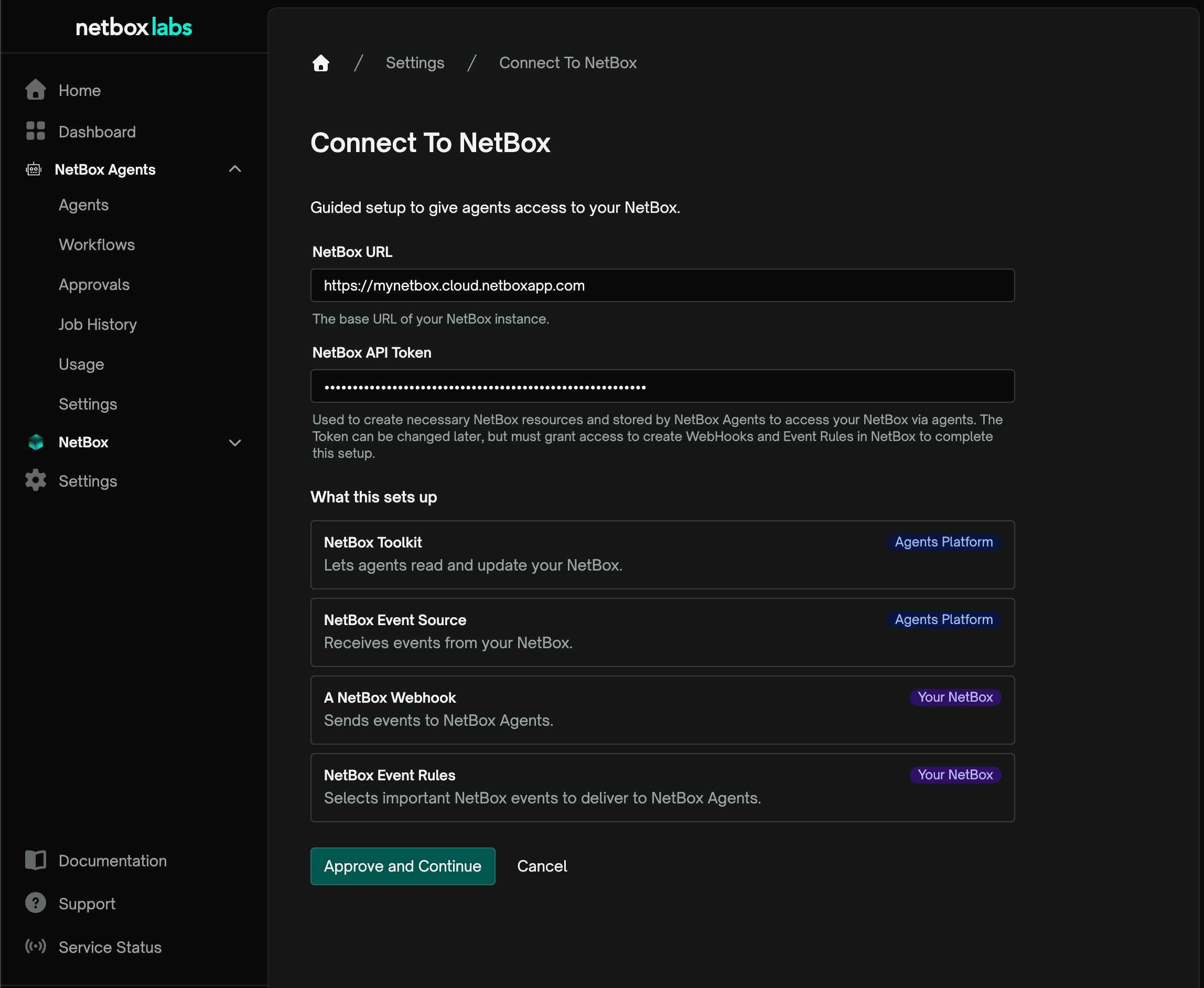Screen dimensions: 1204x988
Task: Click Your NetBox badge on Webhook card
Action: (x=955, y=697)
